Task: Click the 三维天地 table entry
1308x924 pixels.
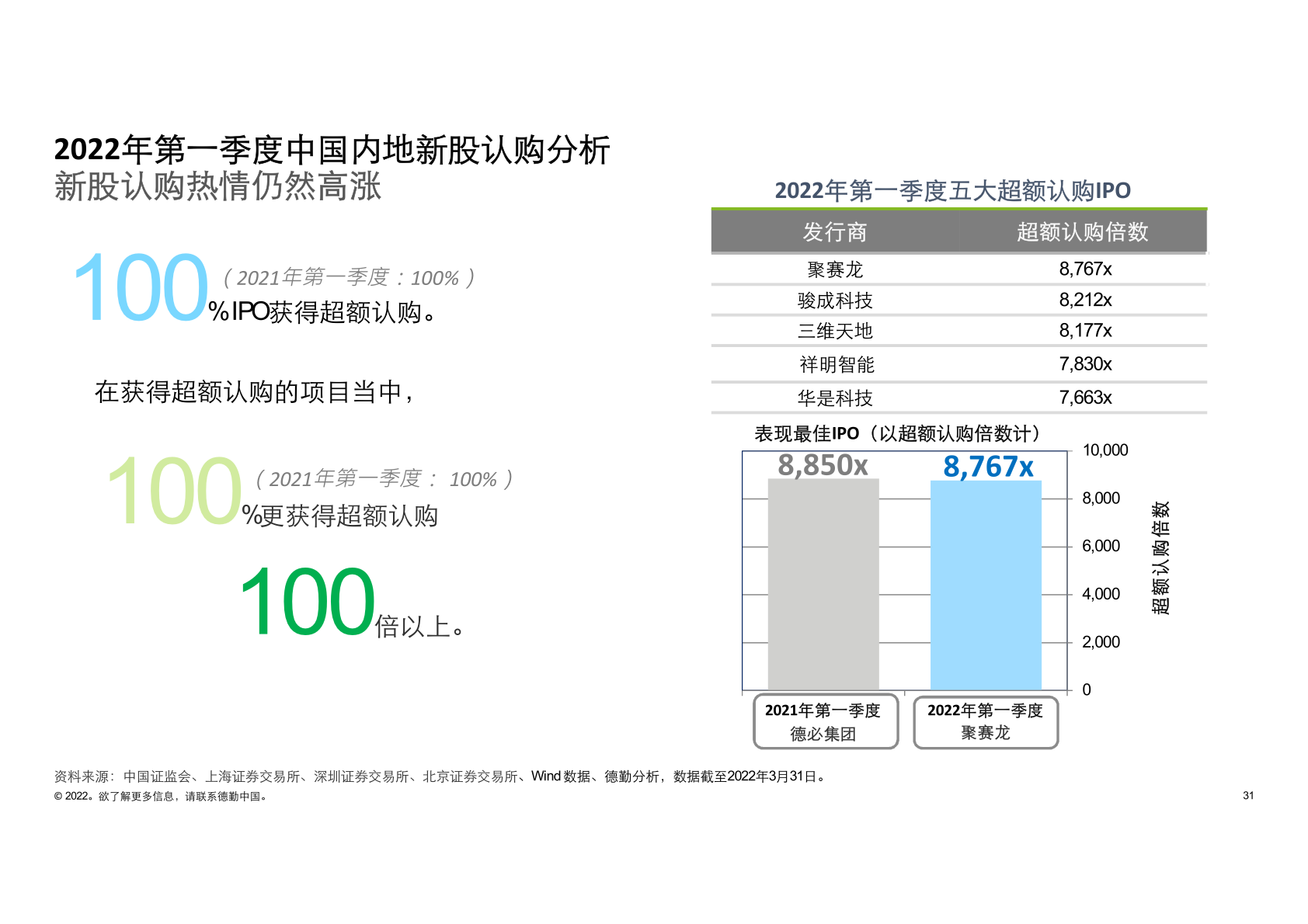Action: 835,331
